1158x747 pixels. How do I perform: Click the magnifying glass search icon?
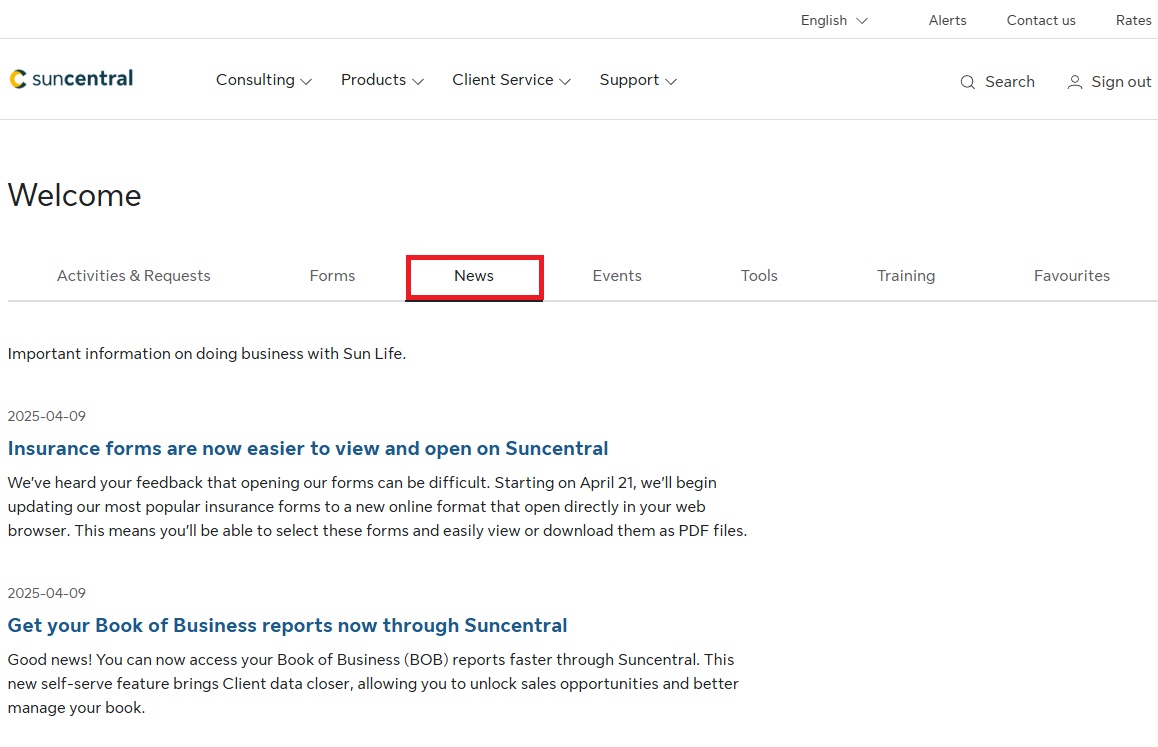click(967, 82)
